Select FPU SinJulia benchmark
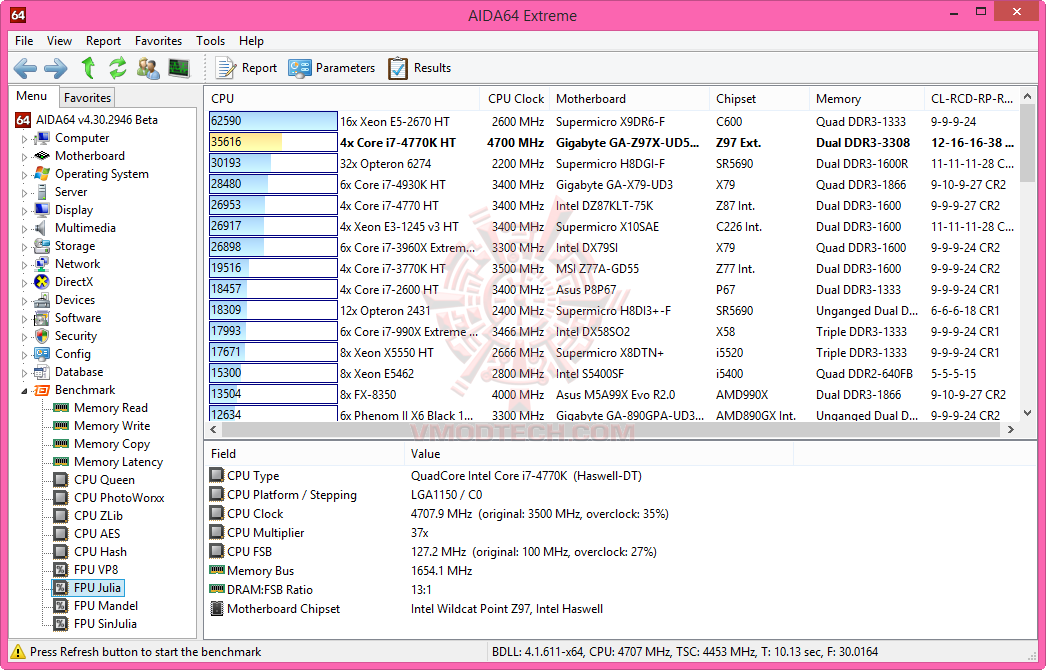The image size is (1046, 670). (105, 624)
